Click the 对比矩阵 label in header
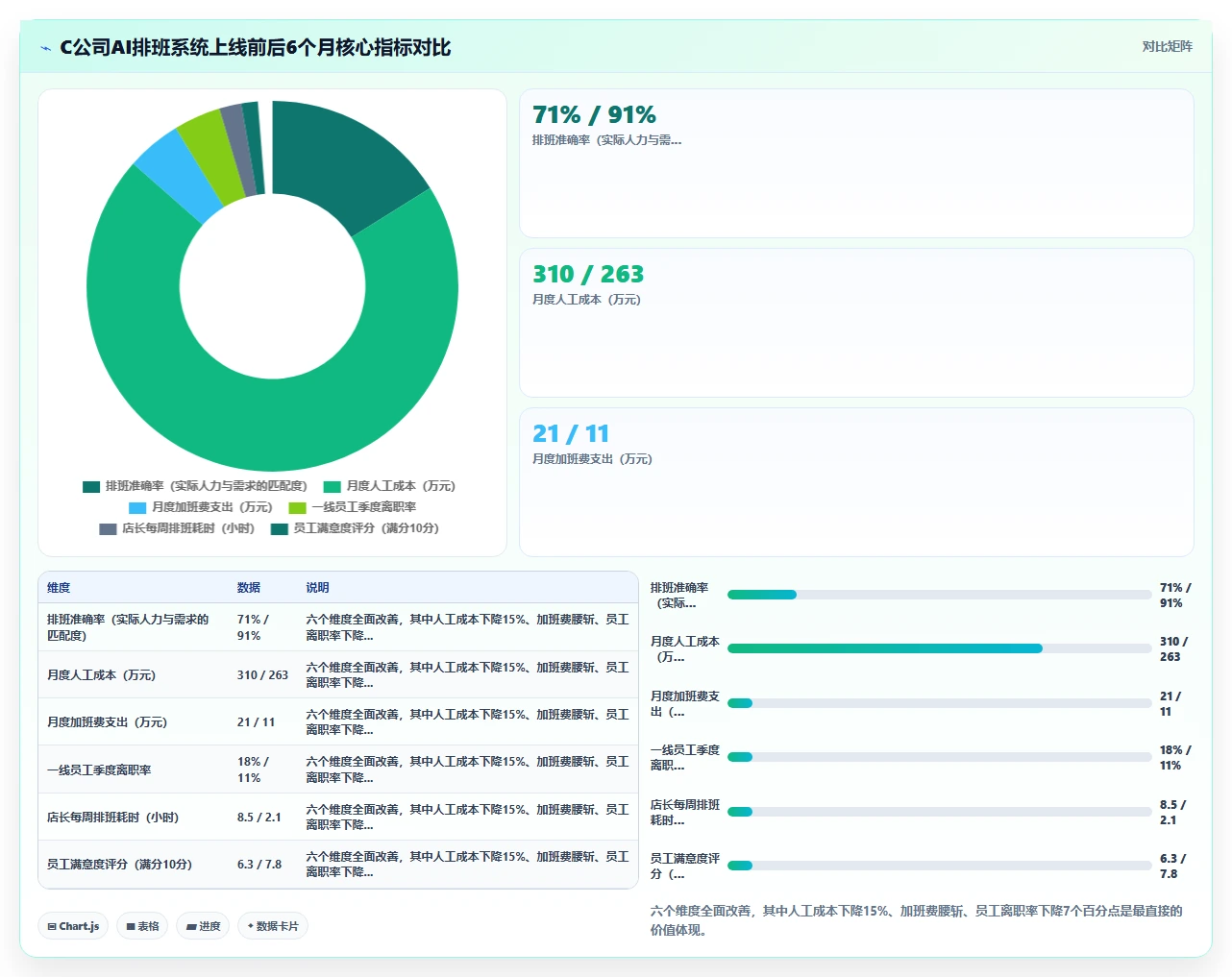This screenshot has width=1232, height=977. click(x=1167, y=47)
